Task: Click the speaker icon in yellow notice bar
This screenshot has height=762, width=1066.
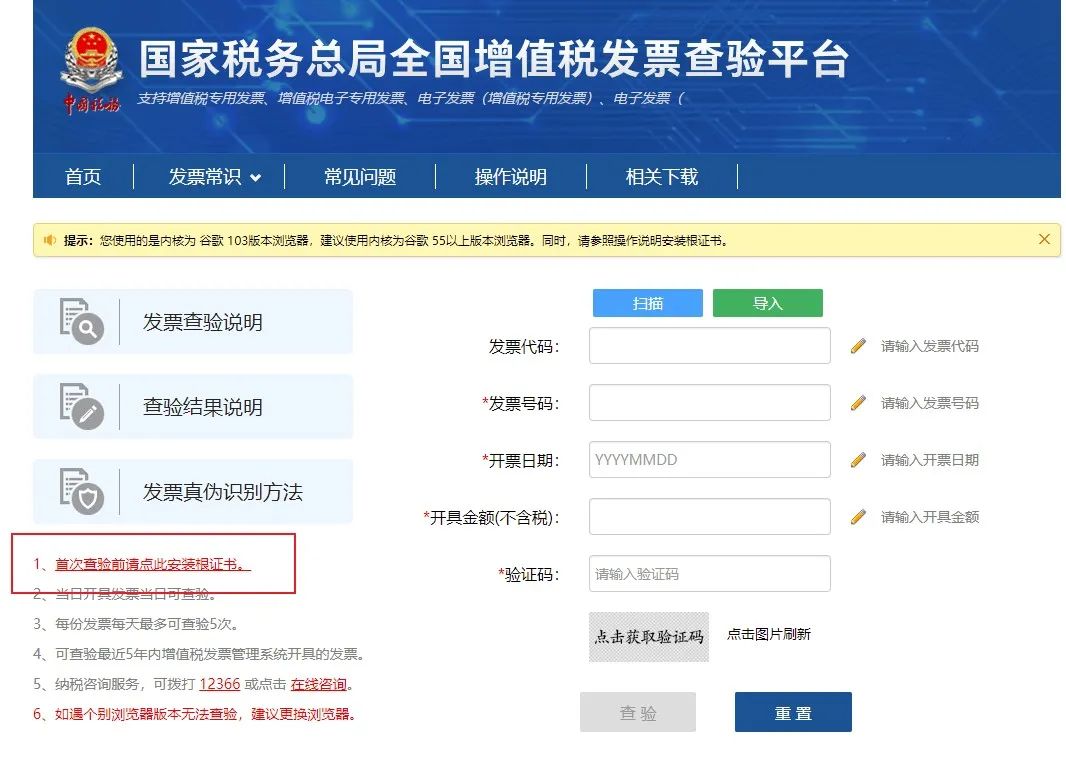Action: pos(50,240)
